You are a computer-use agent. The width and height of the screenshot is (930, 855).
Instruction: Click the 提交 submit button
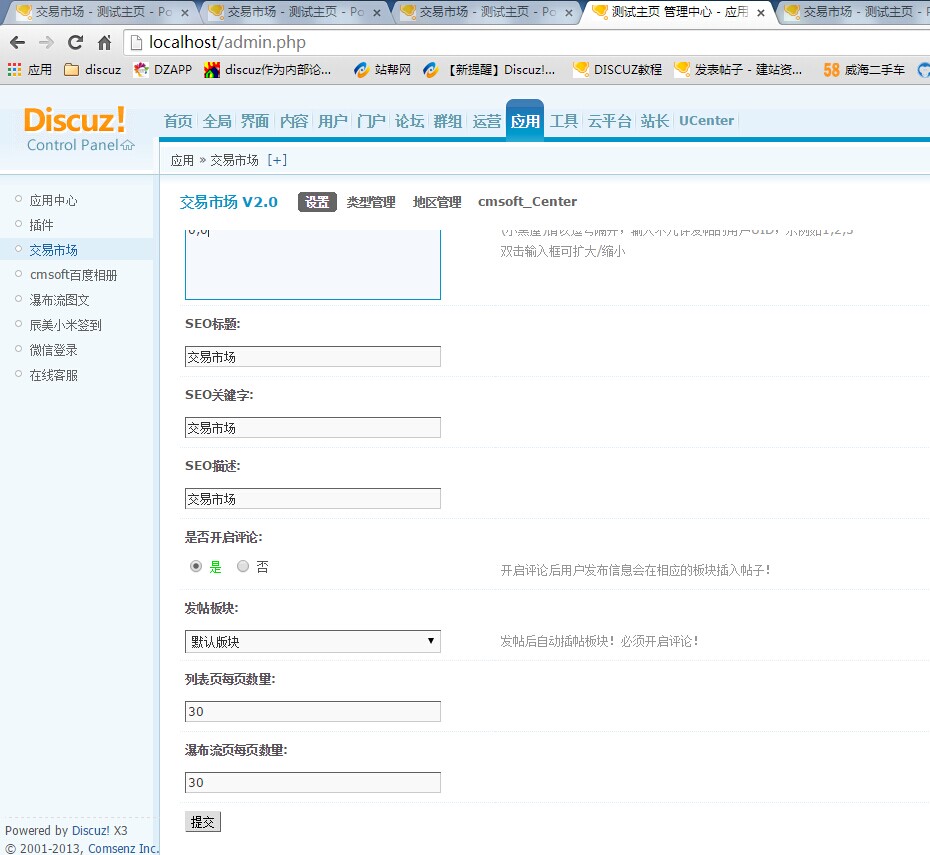202,822
